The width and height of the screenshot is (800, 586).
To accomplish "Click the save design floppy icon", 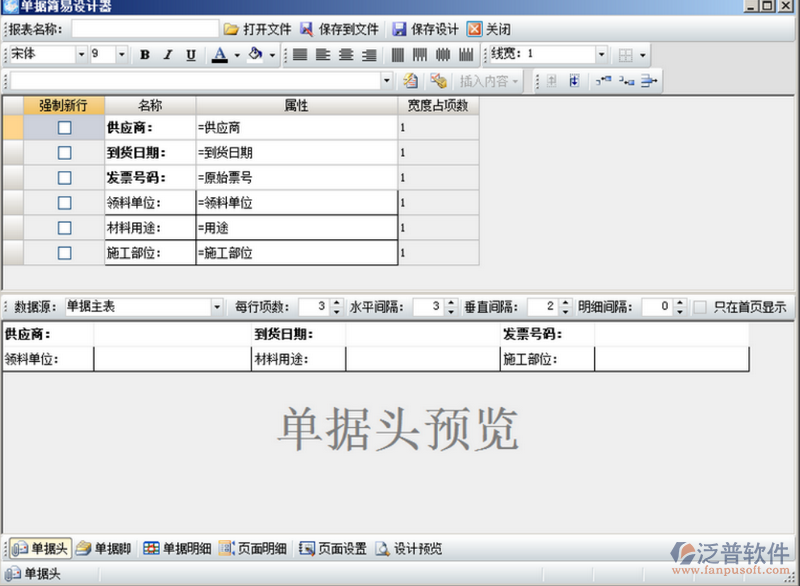I will pyautogui.click(x=399, y=30).
